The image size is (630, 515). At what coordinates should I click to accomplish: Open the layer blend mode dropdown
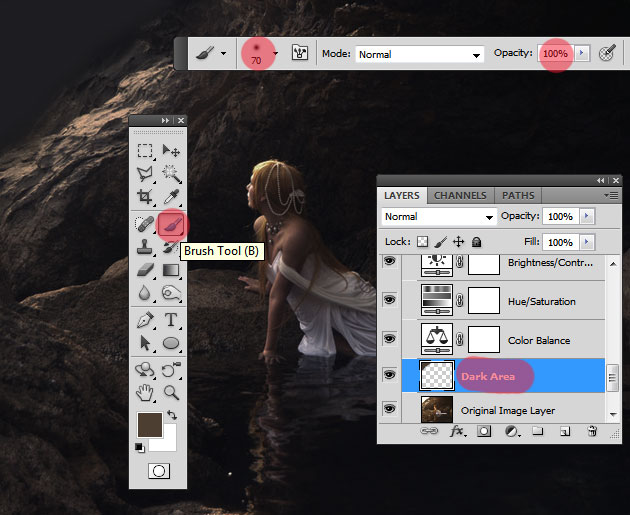(439, 217)
